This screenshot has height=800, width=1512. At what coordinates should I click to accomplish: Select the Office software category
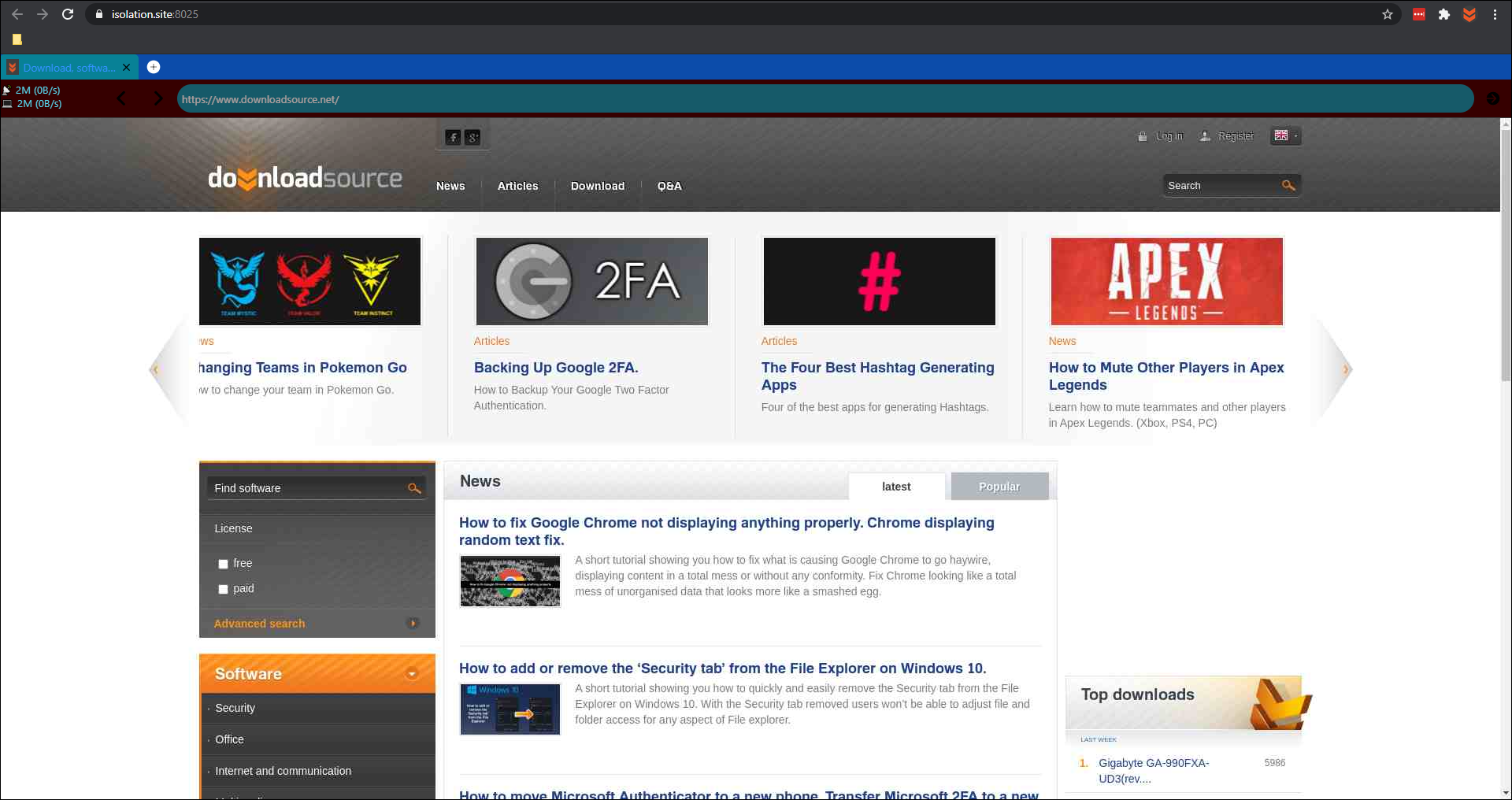(x=229, y=739)
